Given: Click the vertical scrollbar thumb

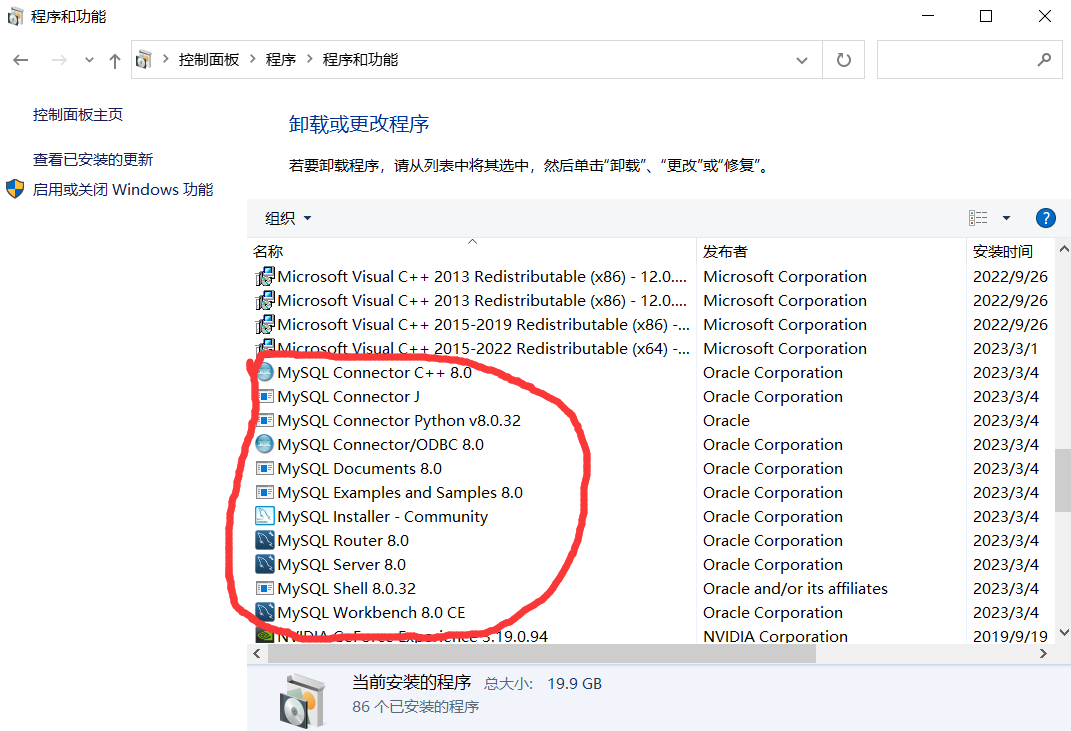Looking at the screenshot, I should click(x=1063, y=480).
